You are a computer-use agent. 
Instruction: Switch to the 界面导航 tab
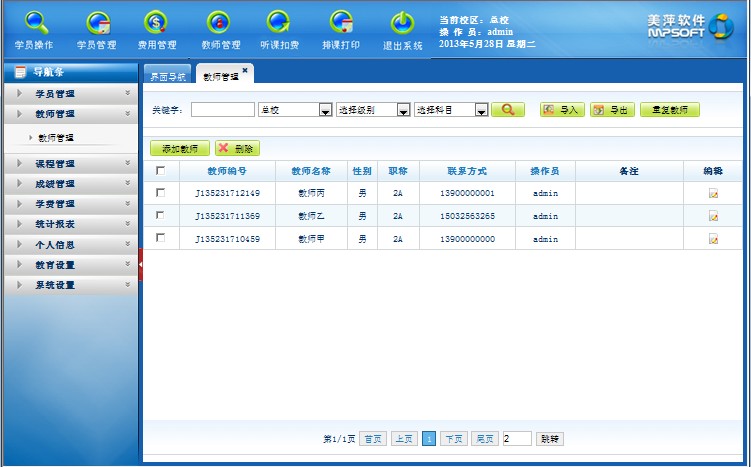click(x=167, y=76)
